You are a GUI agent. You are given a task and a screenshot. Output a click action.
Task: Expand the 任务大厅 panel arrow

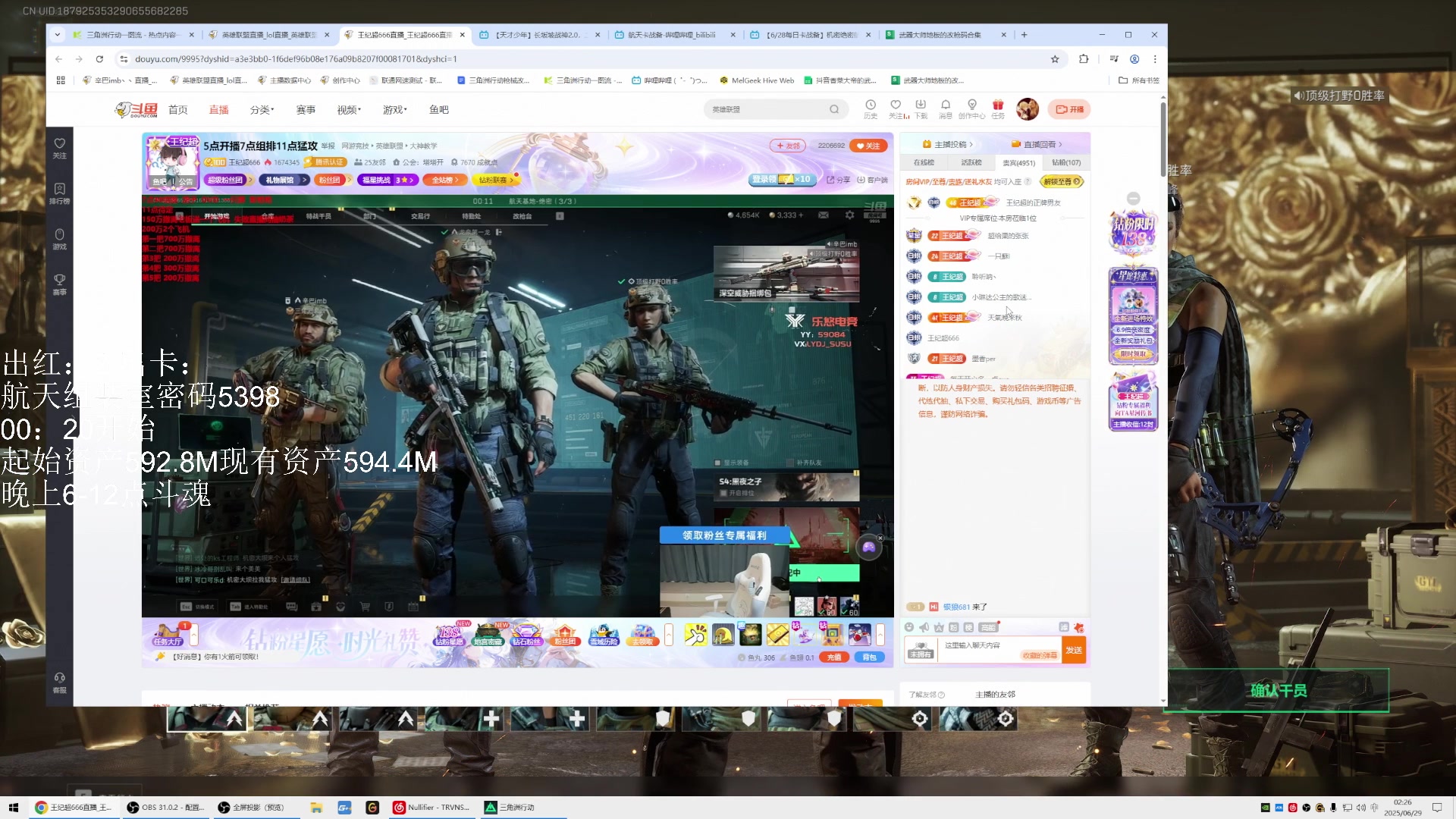point(194,634)
